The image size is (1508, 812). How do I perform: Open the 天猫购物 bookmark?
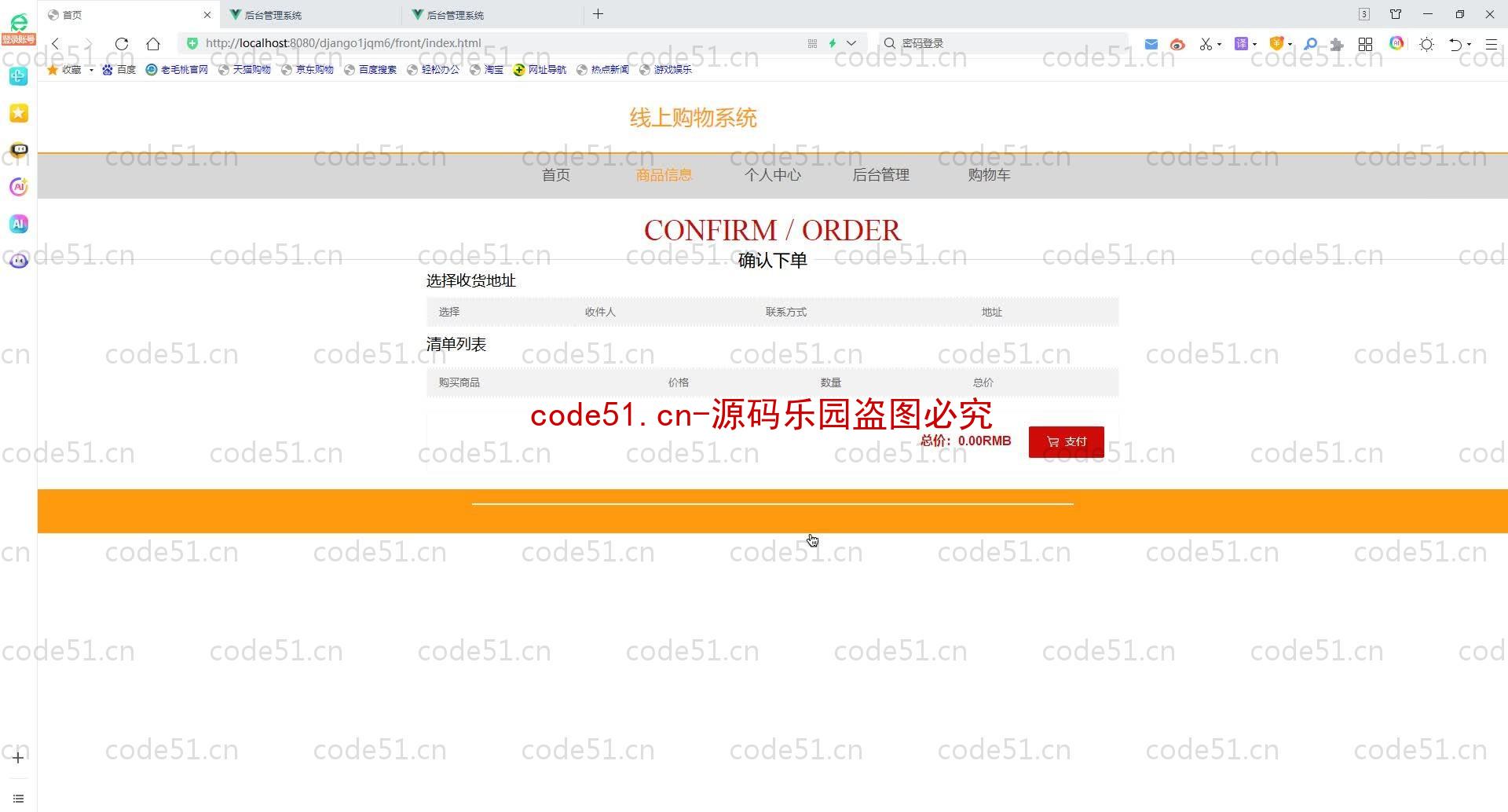[x=244, y=70]
